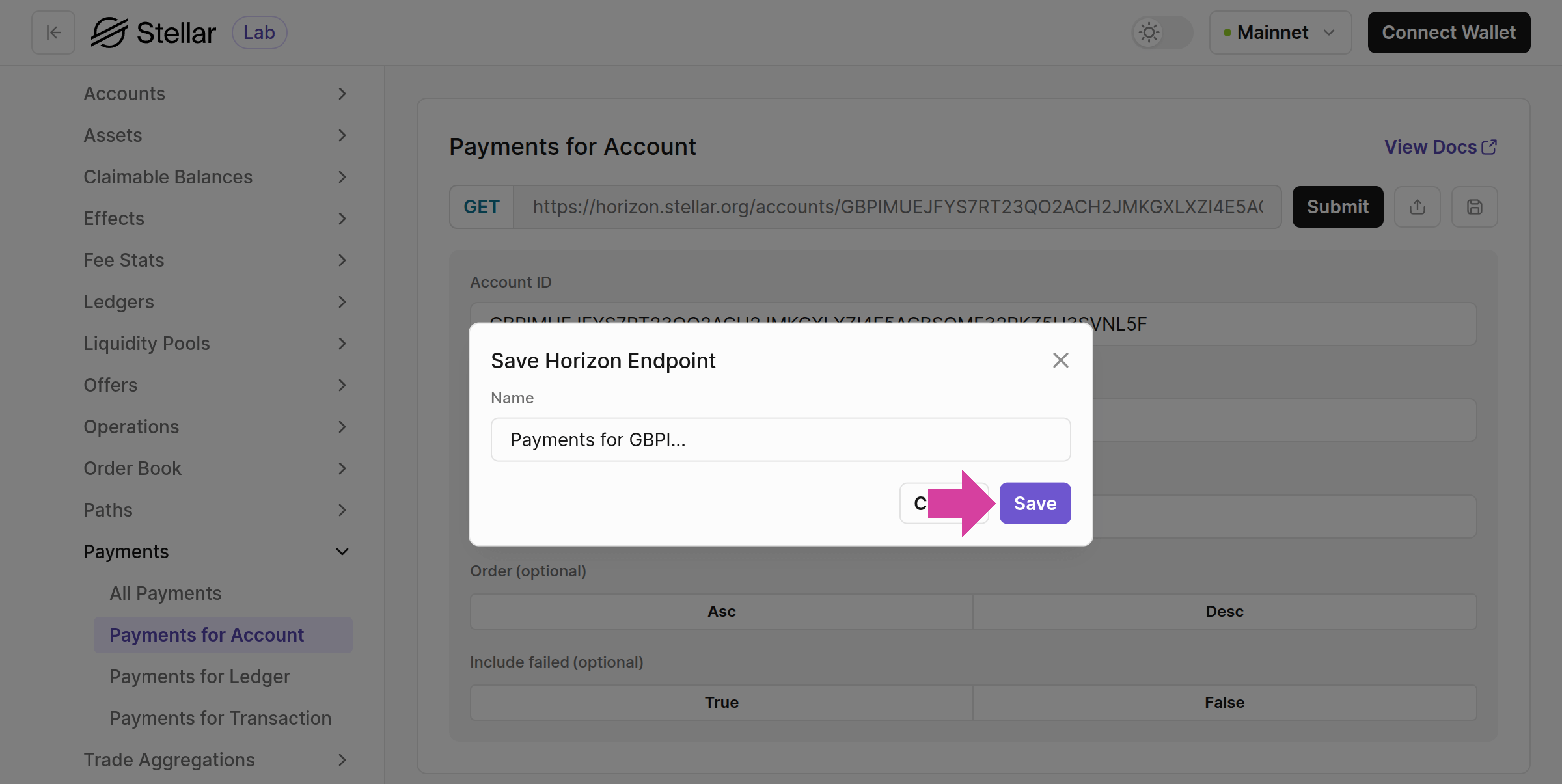Select the Desc order option
1562x784 pixels.
coord(1224,612)
